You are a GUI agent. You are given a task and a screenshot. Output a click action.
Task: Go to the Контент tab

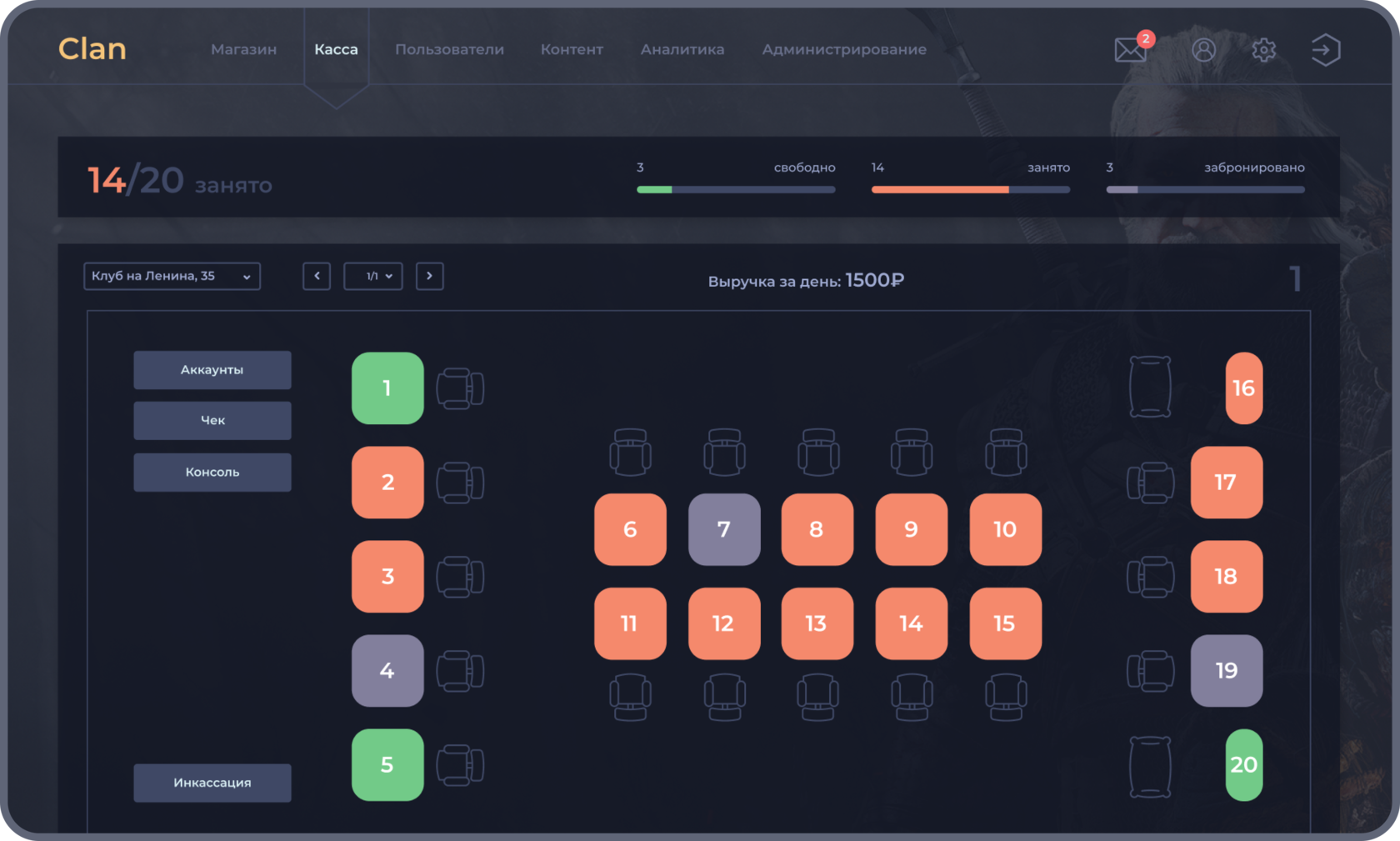click(x=572, y=49)
